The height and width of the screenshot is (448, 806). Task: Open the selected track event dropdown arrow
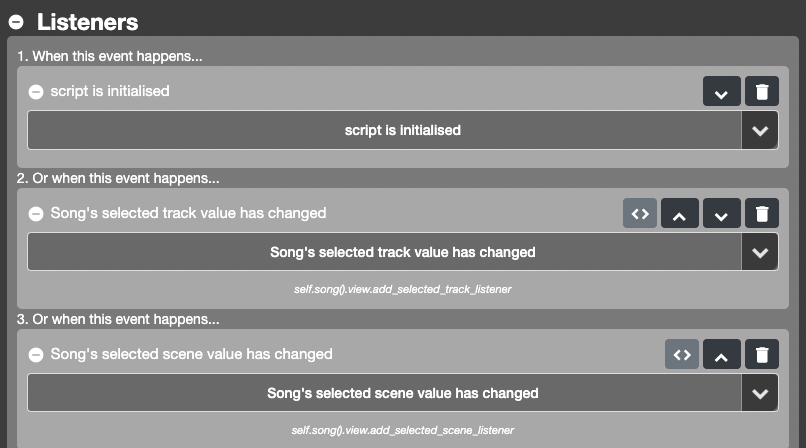pos(760,252)
